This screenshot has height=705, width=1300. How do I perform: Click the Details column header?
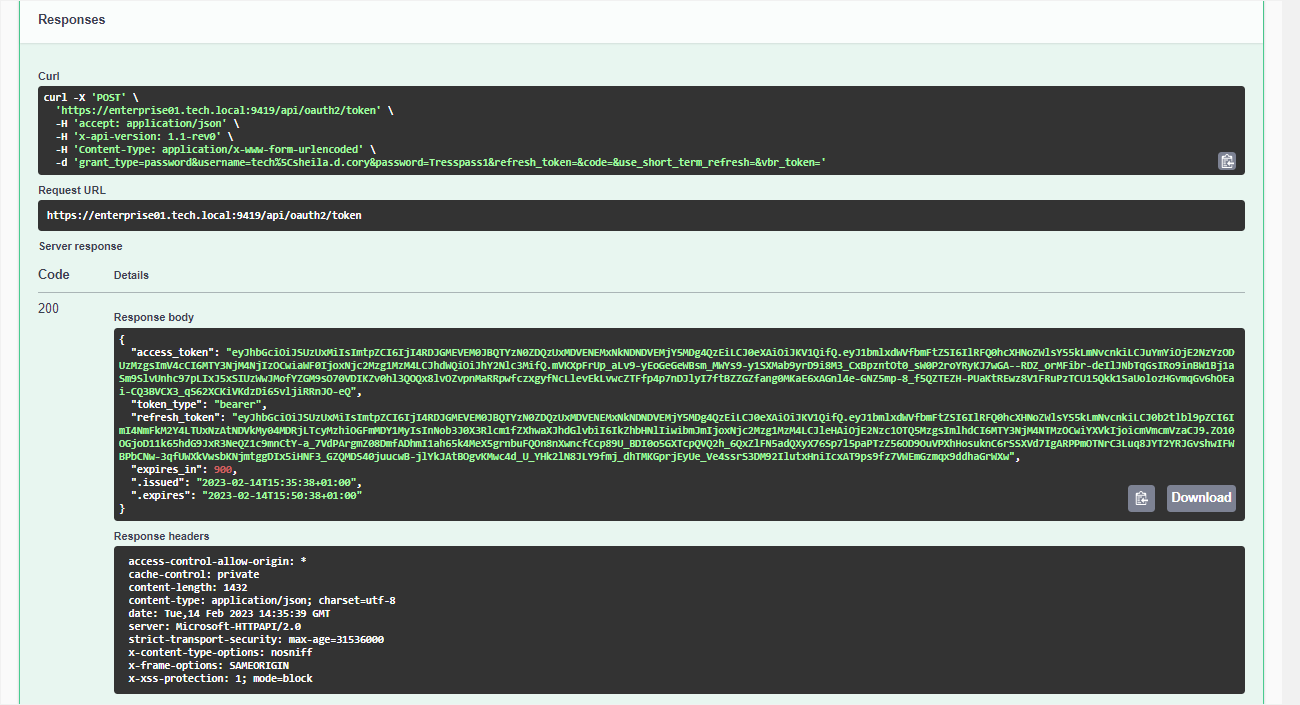(x=131, y=275)
